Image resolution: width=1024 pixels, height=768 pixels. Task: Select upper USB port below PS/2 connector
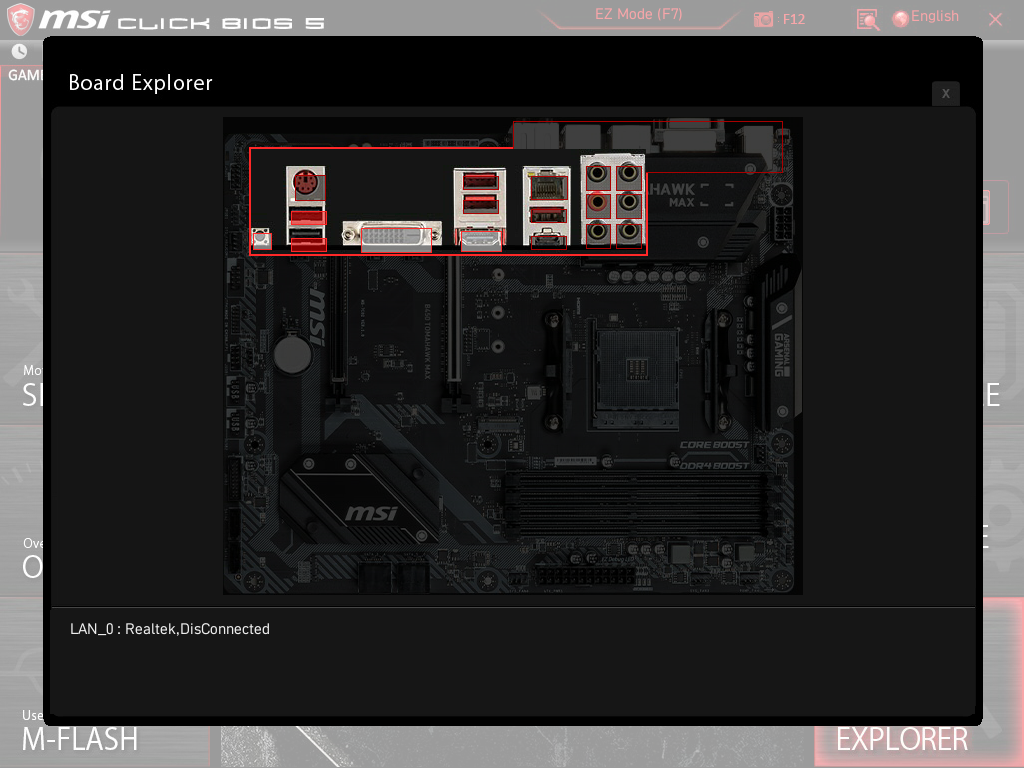[308, 217]
